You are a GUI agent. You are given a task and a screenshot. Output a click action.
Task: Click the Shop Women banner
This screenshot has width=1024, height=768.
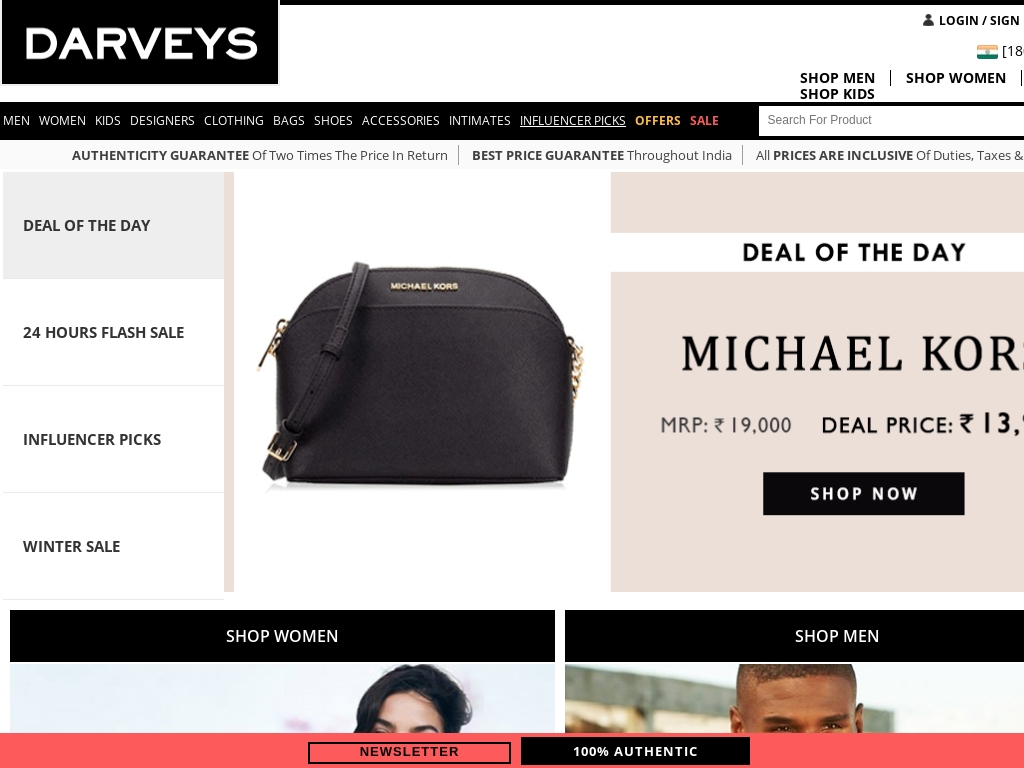282,636
